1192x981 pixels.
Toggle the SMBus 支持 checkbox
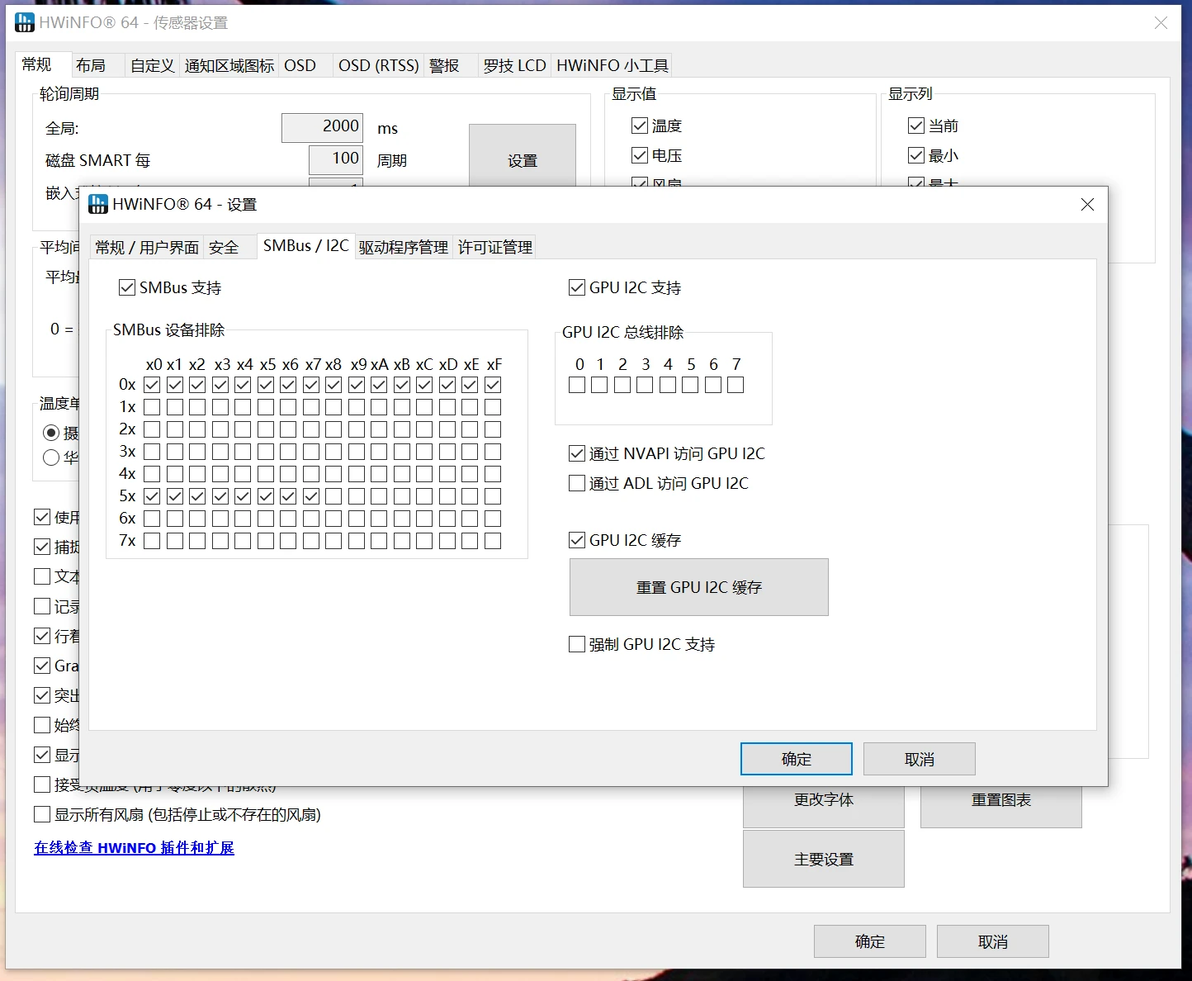(x=127, y=287)
